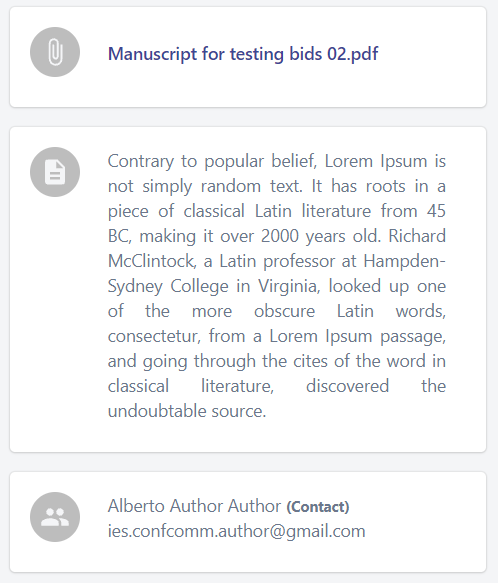
Task: Click the email ies.confcomm.author@gmail.com
Action: (x=237, y=531)
